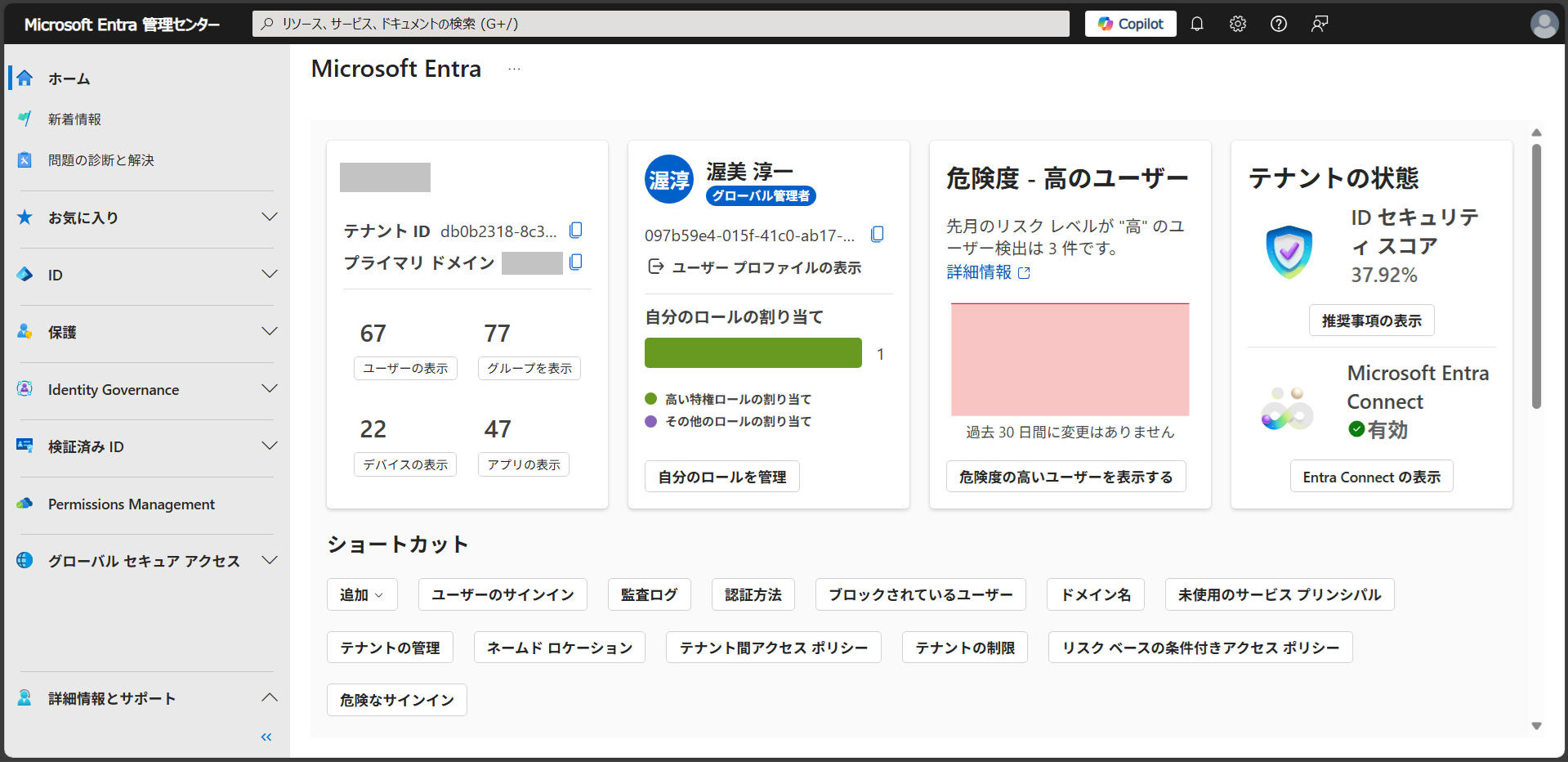Click the お気に入り star icon
1568x762 pixels.
25,217
